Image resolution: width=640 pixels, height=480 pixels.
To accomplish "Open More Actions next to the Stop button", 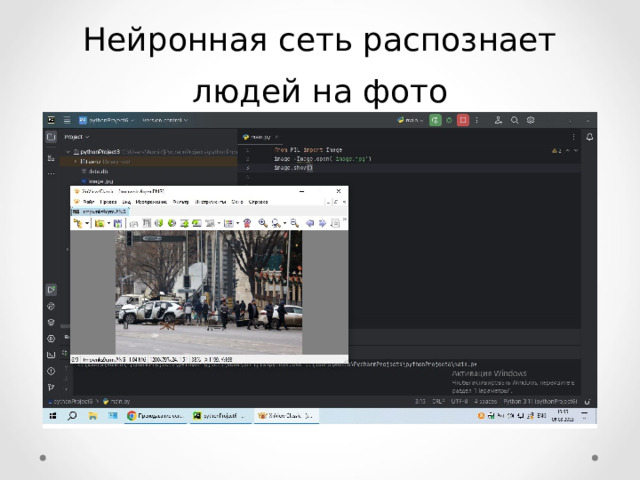I will pyautogui.click(x=477, y=120).
